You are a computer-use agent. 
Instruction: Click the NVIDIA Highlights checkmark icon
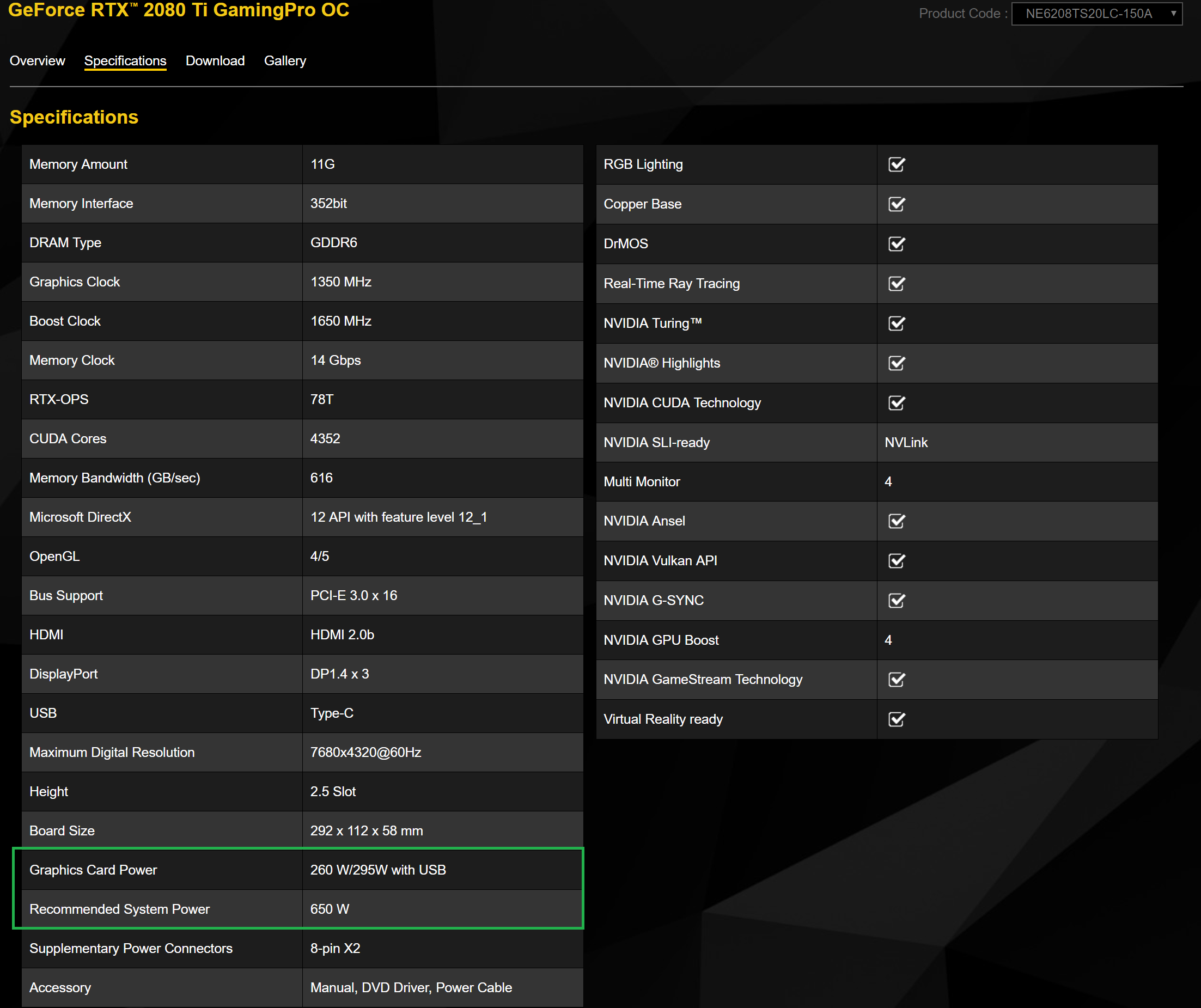click(x=896, y=363)
